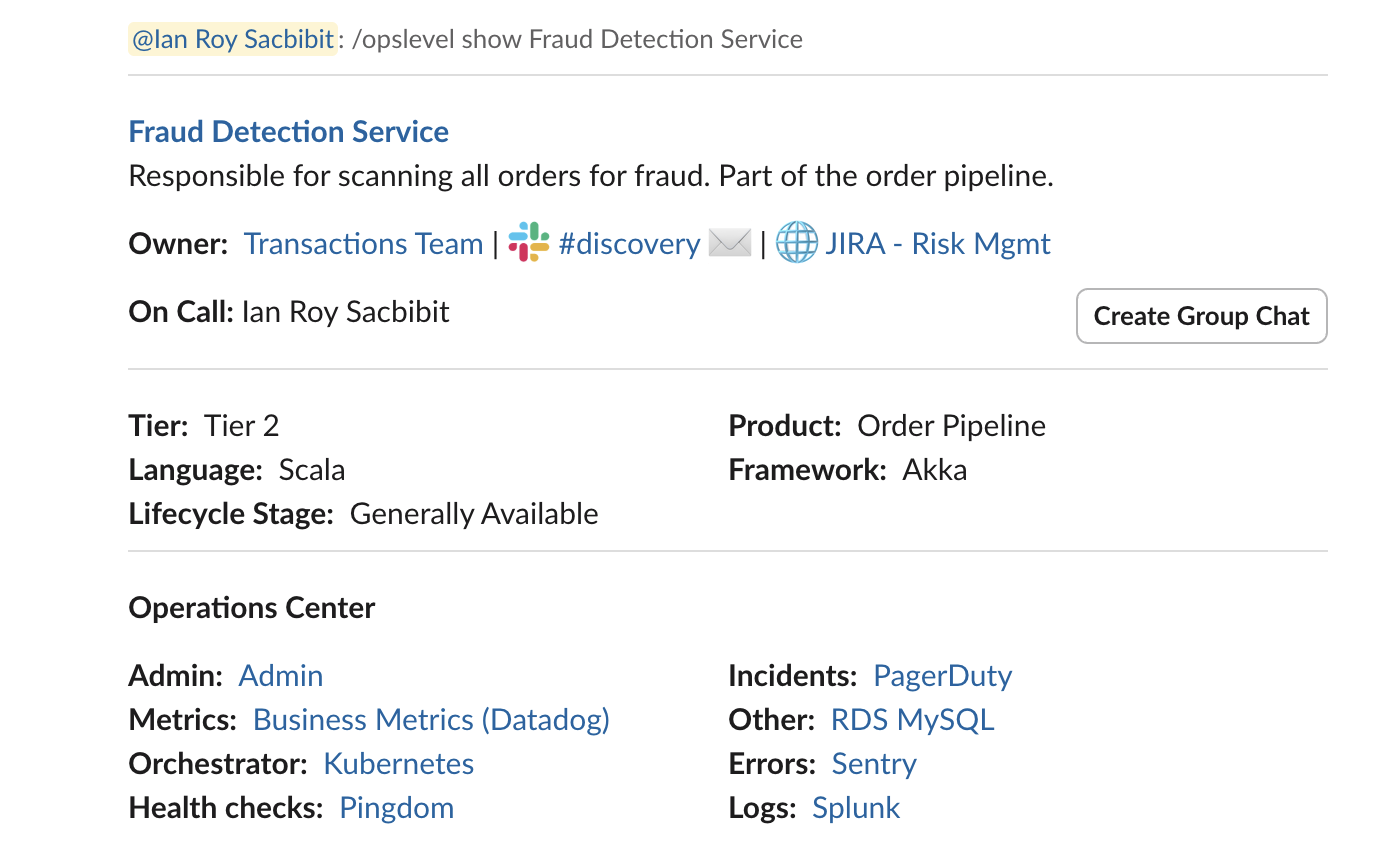Open the Fraud Detection Service title link
Viewport: 1394px width, 864px height.
pos(289,131)
